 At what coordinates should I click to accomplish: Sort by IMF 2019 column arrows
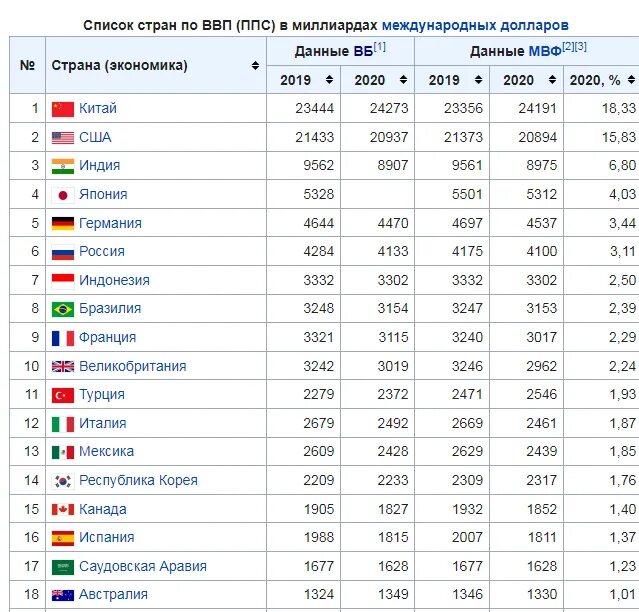coord(478,80)
